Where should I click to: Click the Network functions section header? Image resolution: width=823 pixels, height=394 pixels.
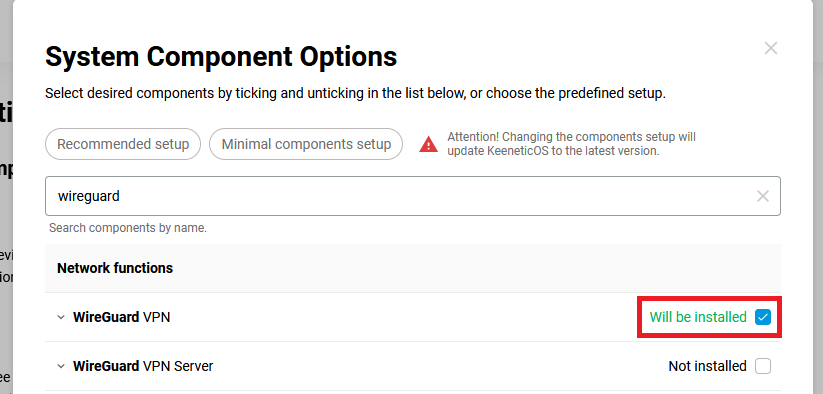click(115, 268)
